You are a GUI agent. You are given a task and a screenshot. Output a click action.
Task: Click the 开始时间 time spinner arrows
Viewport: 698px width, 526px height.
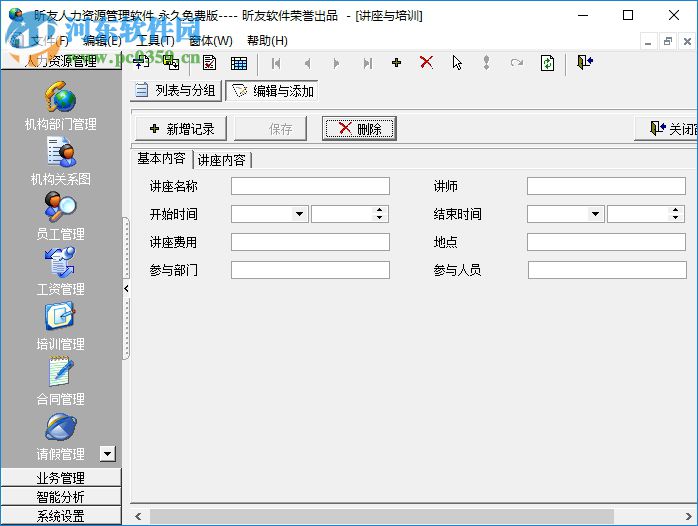pos(379,214)
